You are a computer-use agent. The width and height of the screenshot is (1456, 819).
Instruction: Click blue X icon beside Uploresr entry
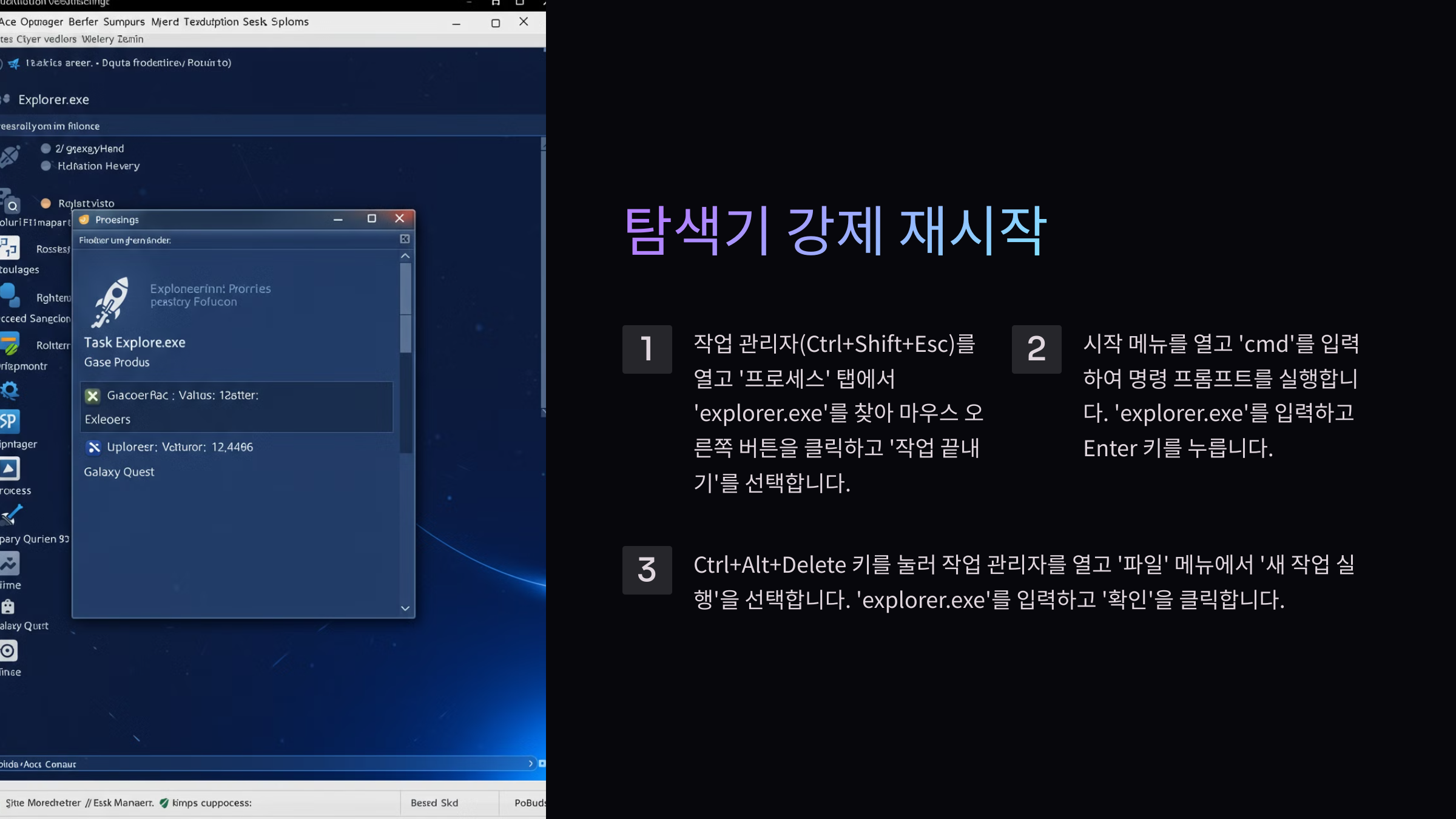point(93,448)
